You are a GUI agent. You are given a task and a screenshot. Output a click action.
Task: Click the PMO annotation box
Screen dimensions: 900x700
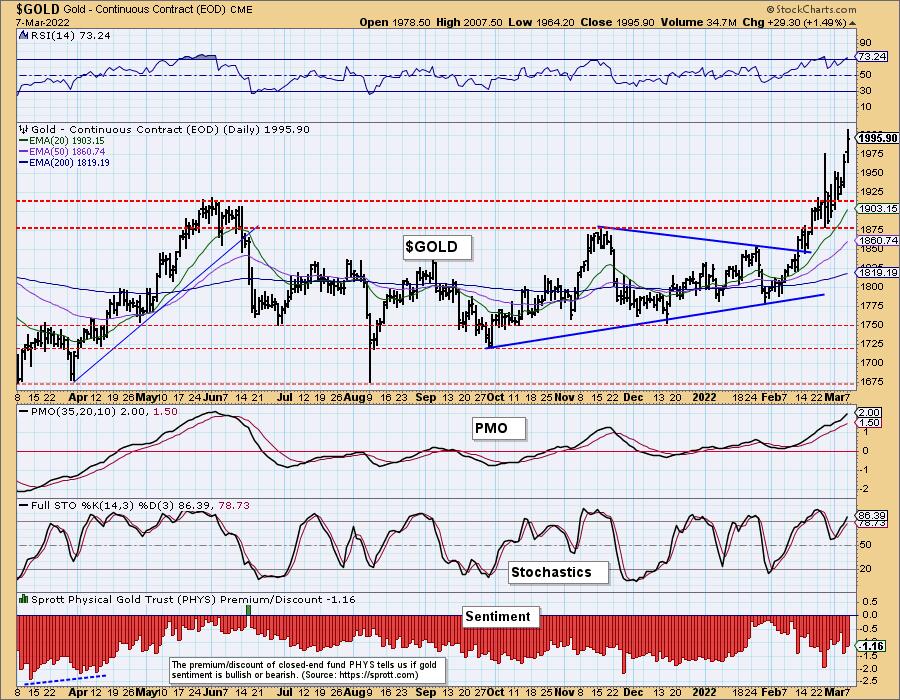(x=499, y=429)
